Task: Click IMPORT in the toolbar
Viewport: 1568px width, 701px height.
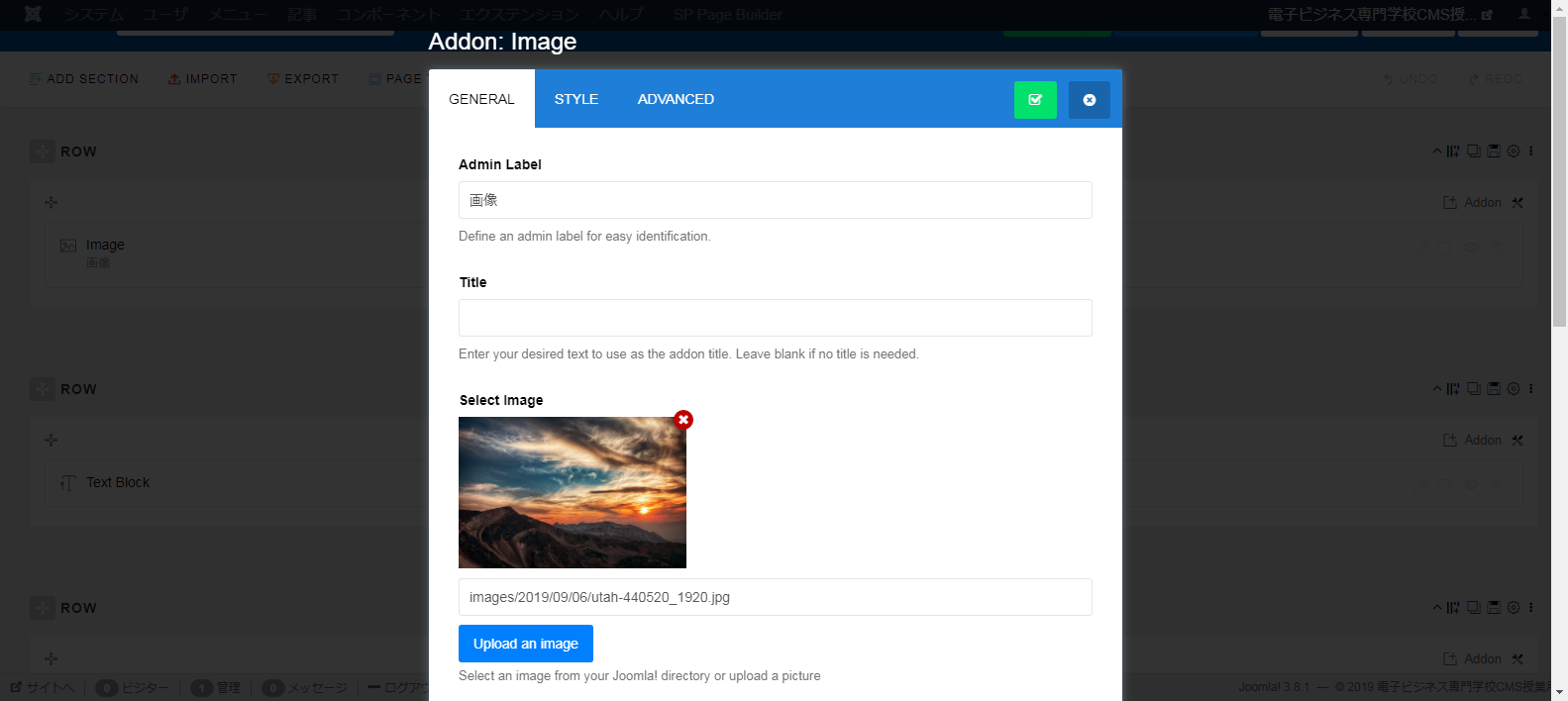Action: coord(203,79)
